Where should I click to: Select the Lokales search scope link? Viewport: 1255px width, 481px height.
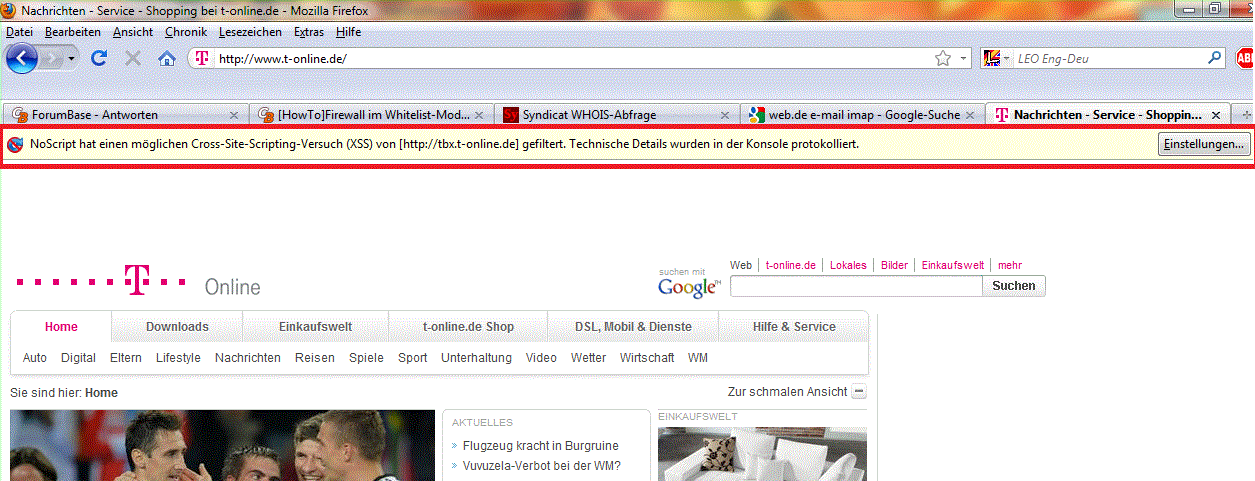[848, 265]
